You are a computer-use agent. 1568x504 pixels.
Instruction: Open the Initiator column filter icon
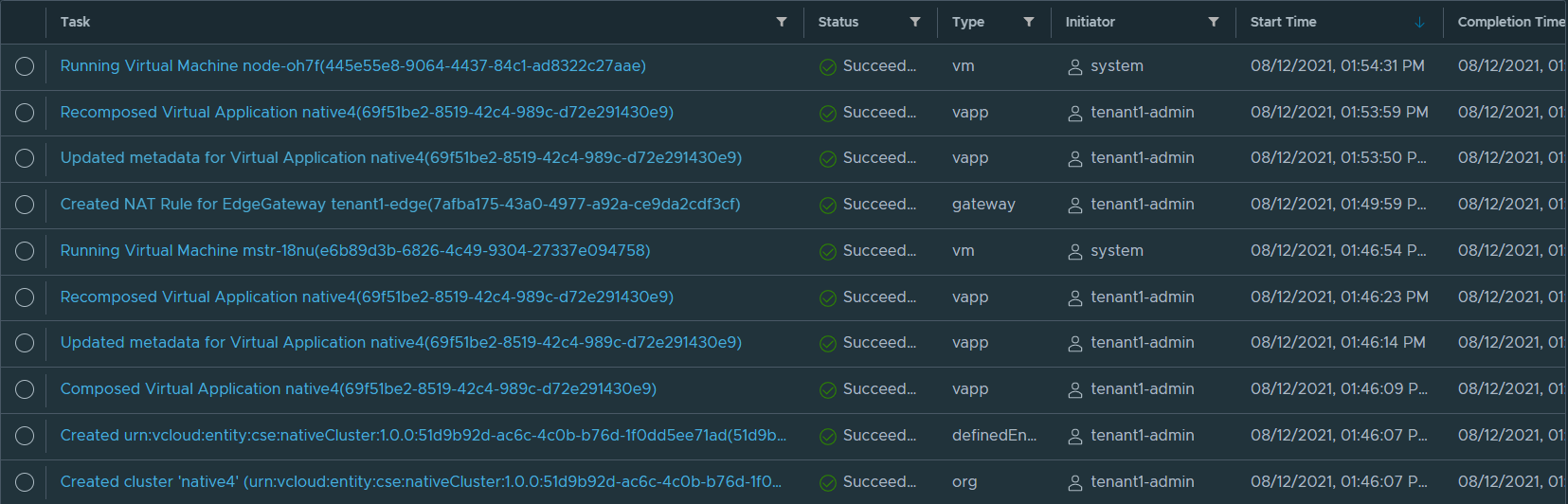tap(1214, 22)
